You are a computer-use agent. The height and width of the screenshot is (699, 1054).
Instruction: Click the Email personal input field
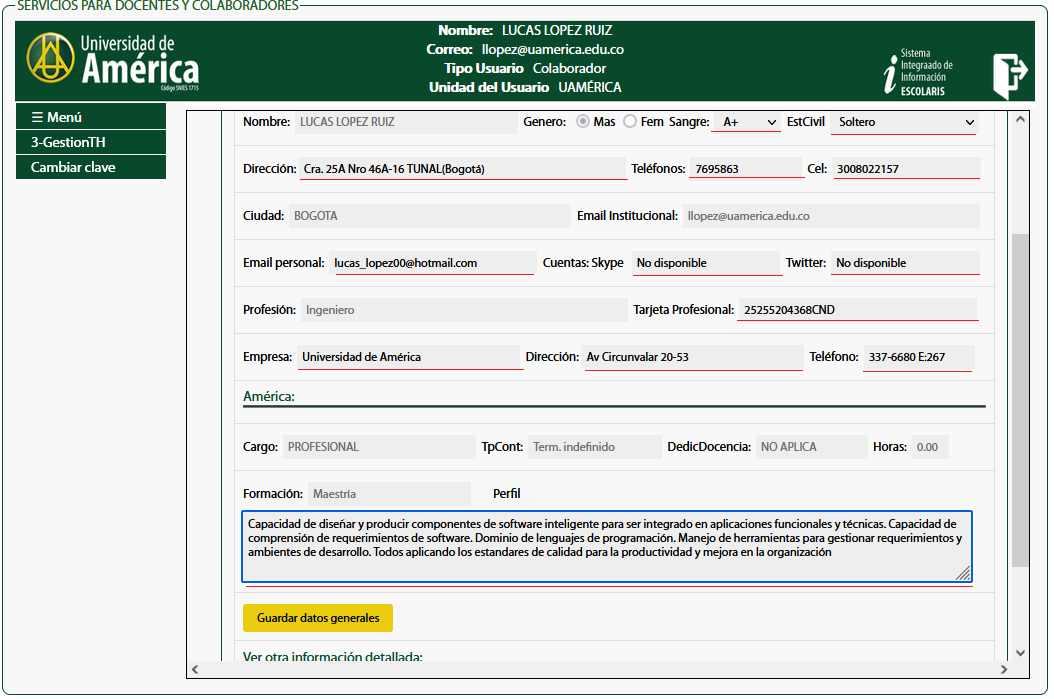[432, 263]
